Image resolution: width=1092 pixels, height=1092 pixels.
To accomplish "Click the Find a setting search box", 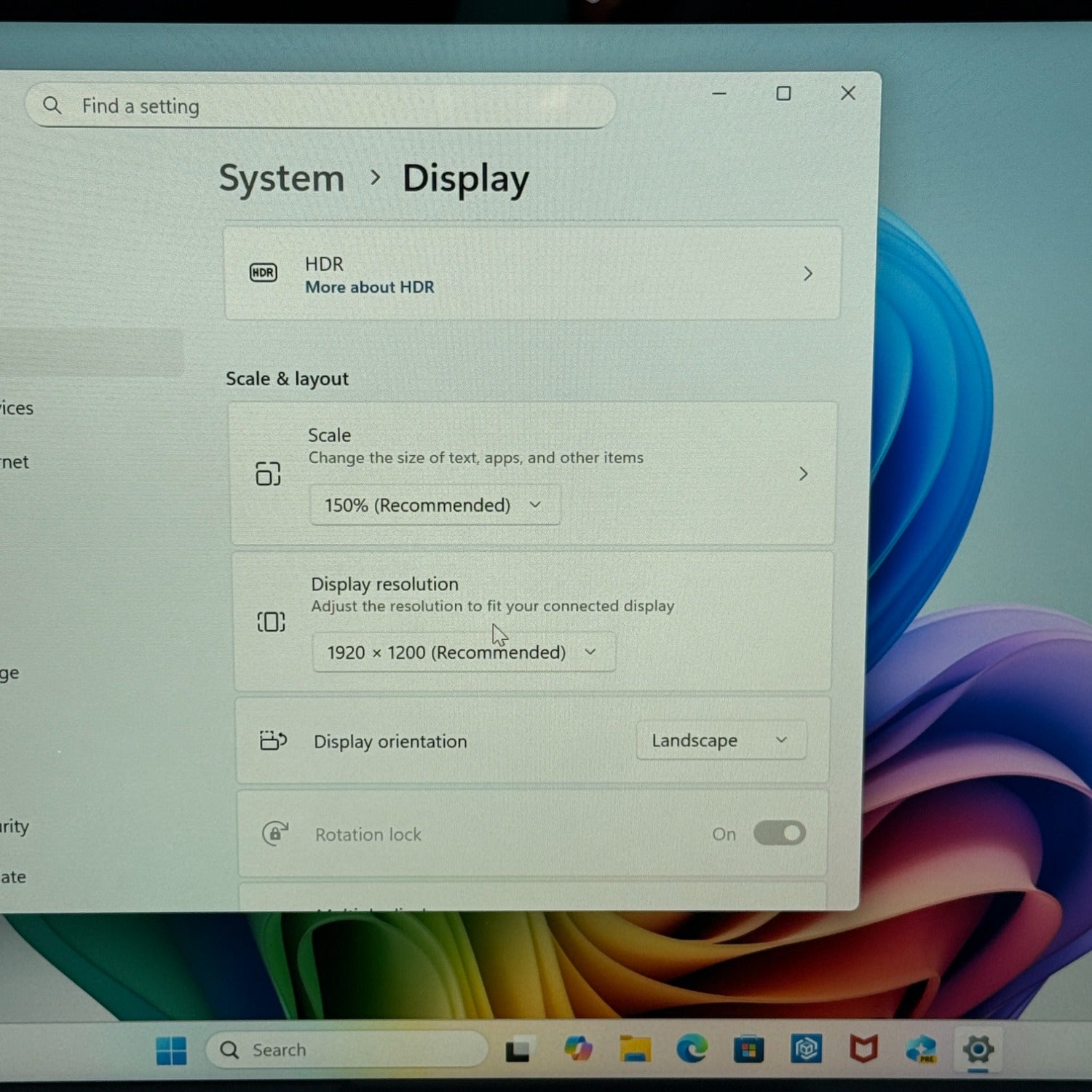I will 320,106.
